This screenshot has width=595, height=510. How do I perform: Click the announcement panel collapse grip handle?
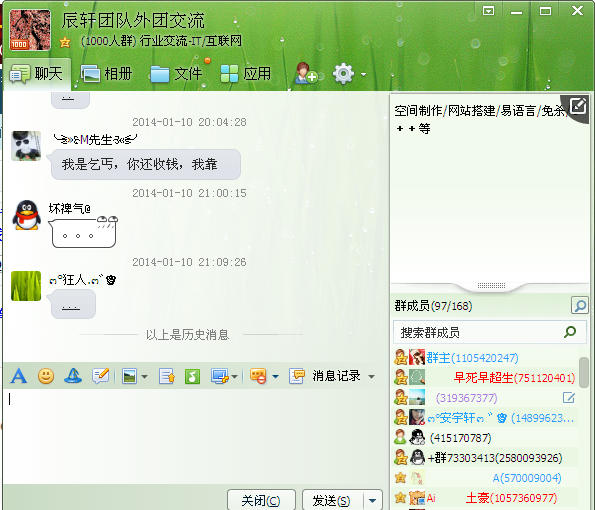click(491, 285)
